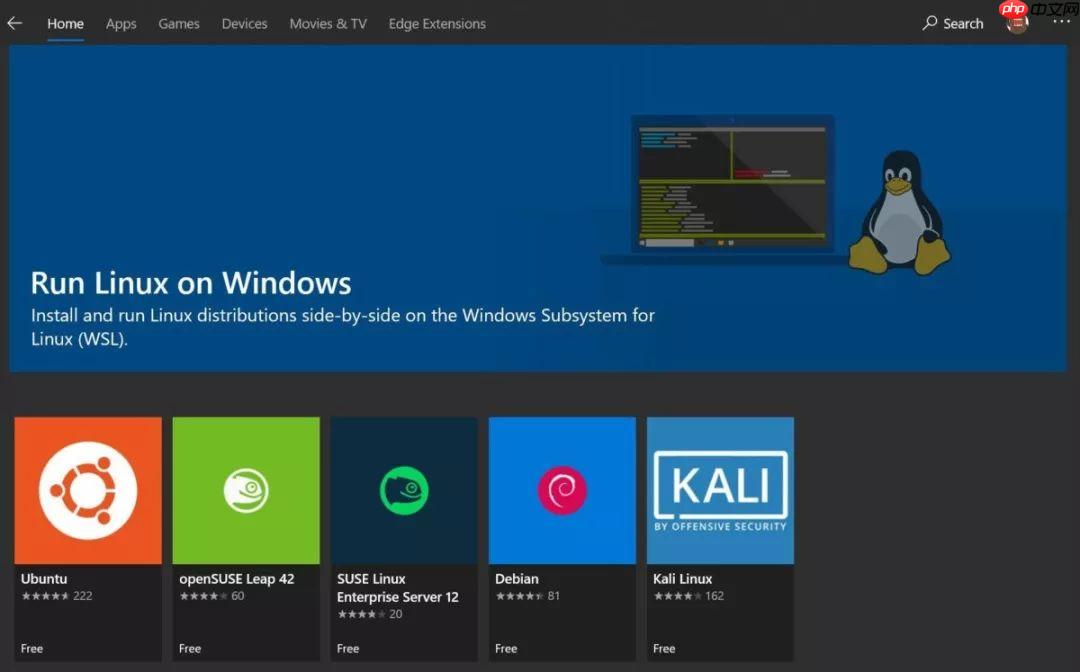Viewport: 1080px width, 672px height.
Task: Click the openSUSE chameleon logo
Action: [246, 489]
